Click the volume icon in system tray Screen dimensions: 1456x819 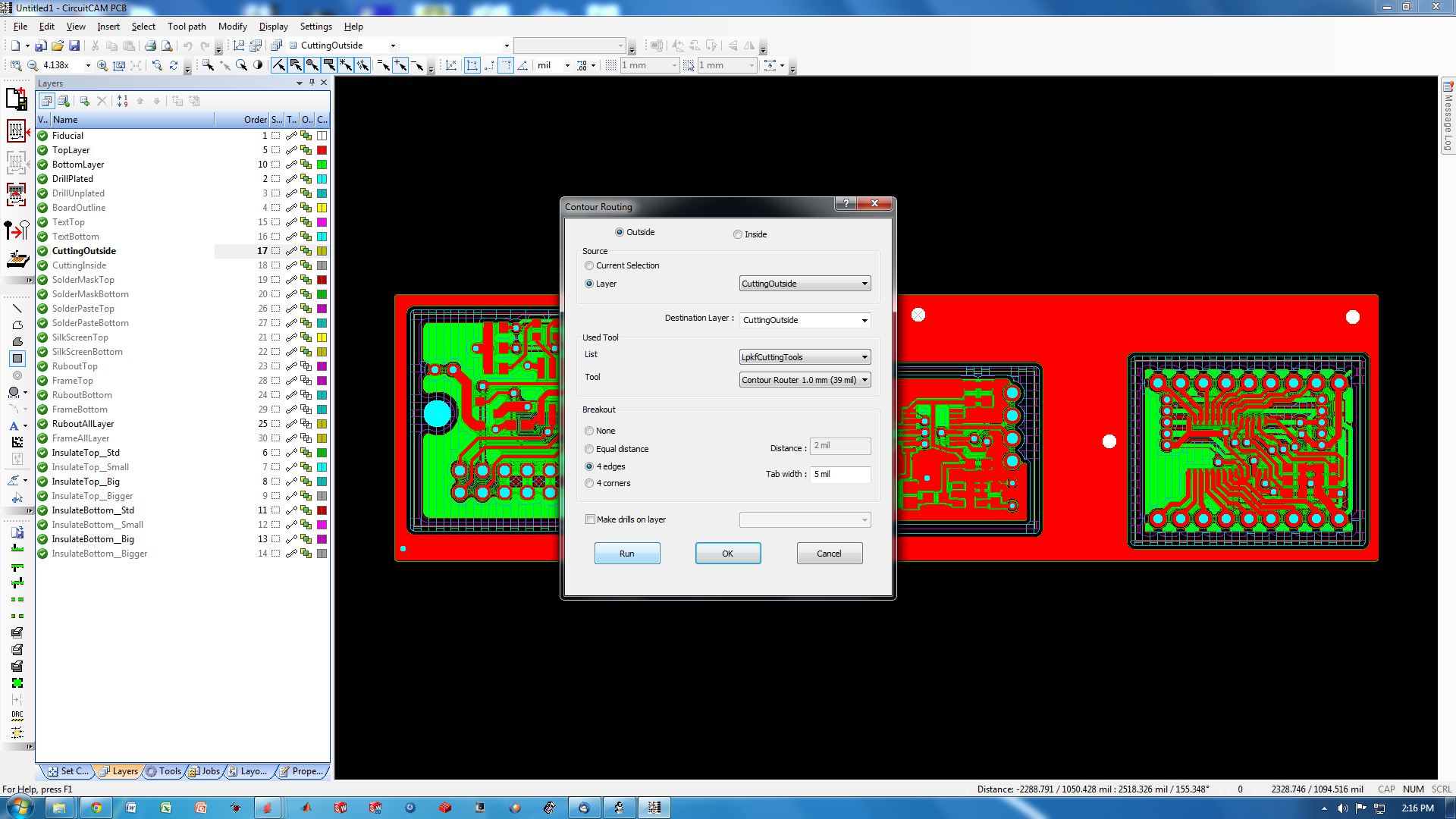(x=1342, y=808)
